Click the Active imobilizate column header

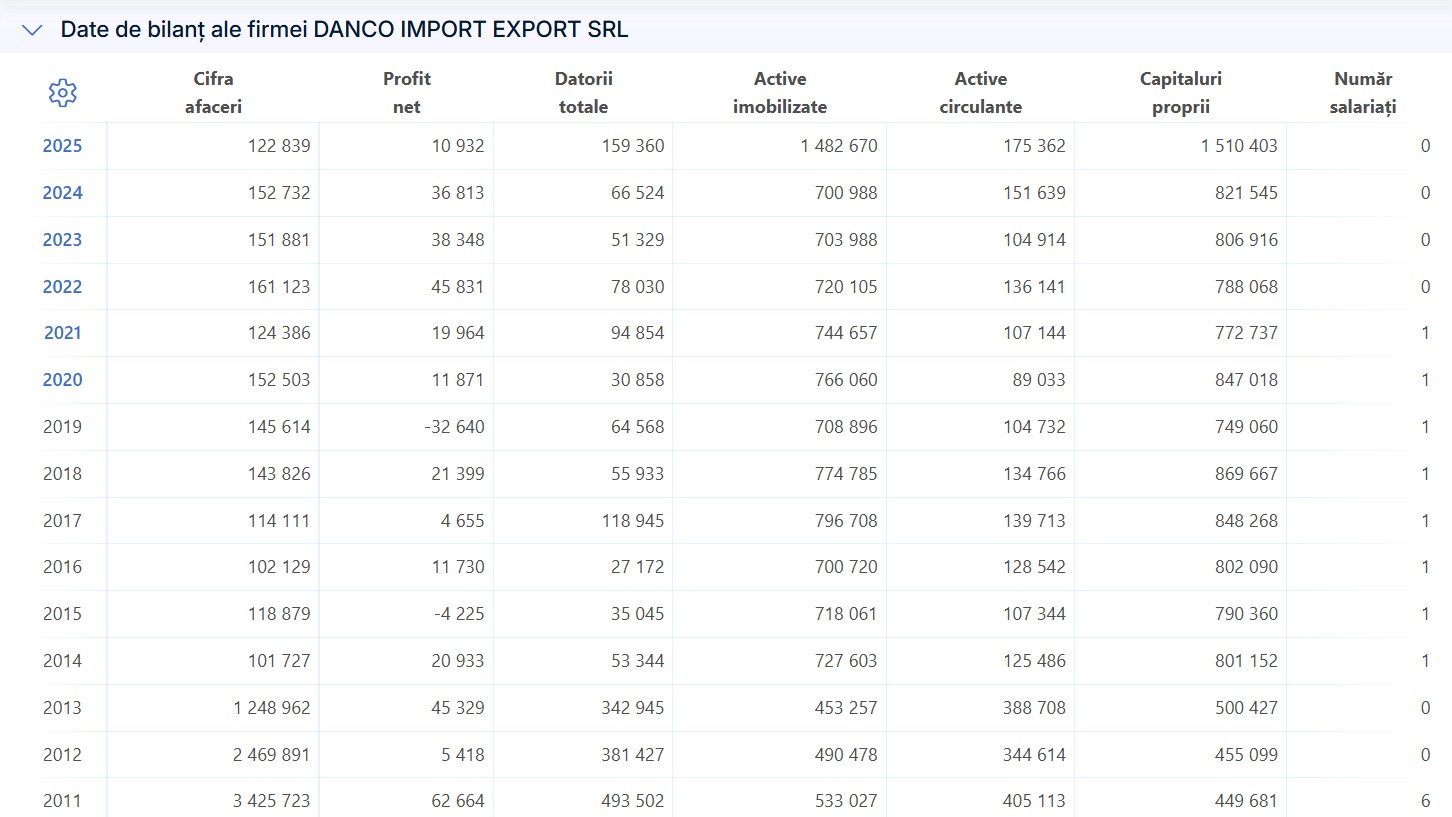tap(780, 93)
